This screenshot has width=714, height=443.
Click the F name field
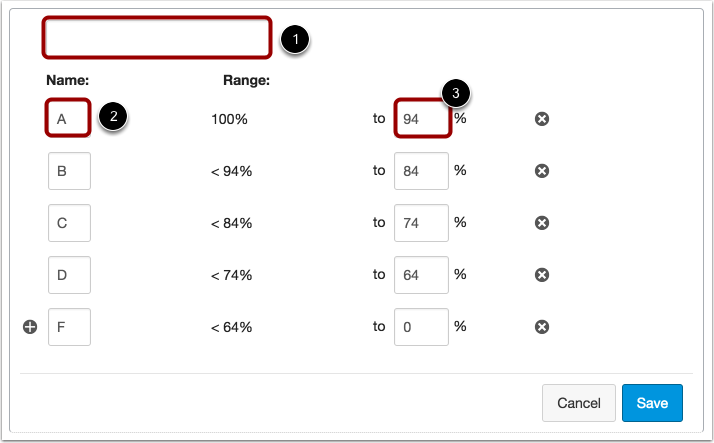(x=69, y=327)
